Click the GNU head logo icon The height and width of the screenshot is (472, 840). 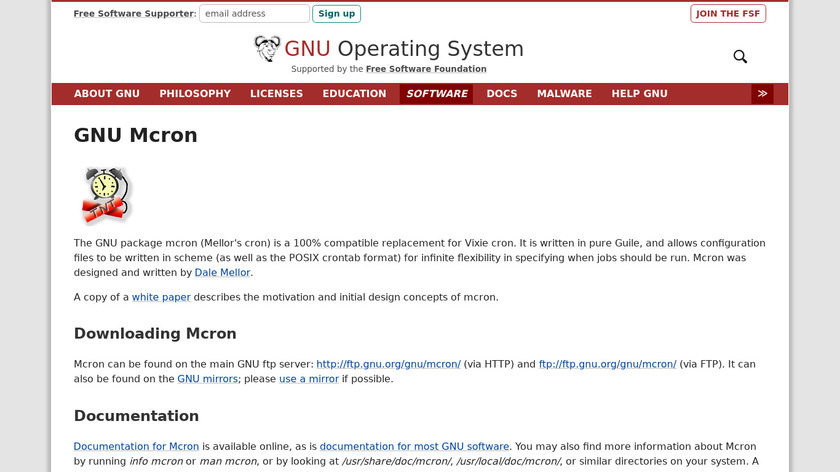267,49
